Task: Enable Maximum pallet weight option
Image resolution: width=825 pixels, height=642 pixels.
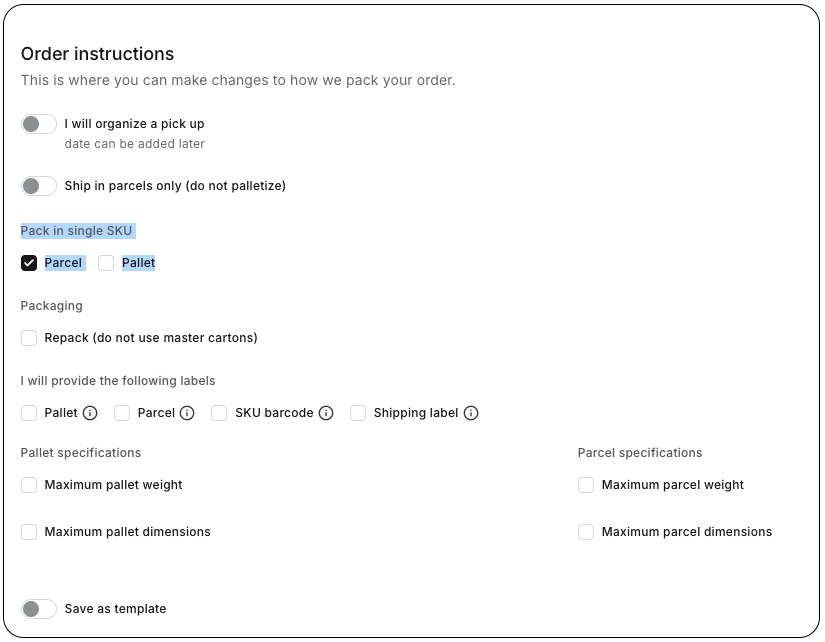Action: tap(29, 485)
